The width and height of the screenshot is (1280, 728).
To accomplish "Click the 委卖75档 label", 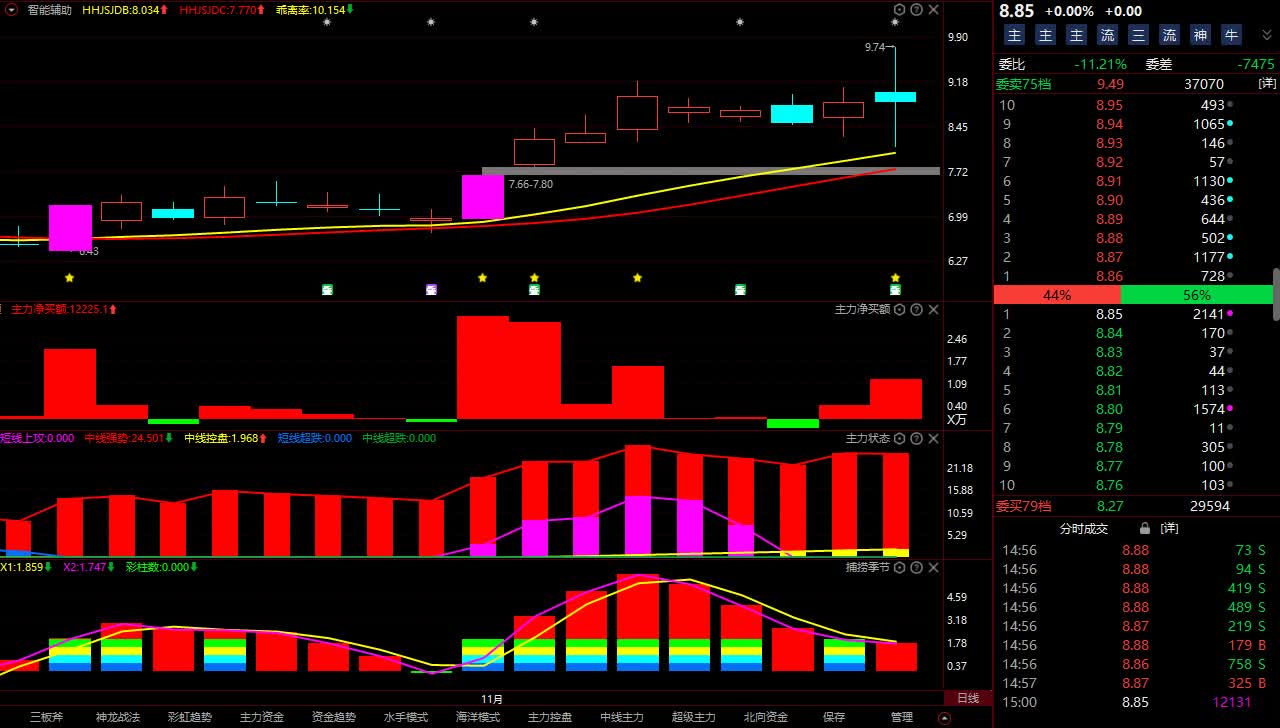I will [1023, 85].
